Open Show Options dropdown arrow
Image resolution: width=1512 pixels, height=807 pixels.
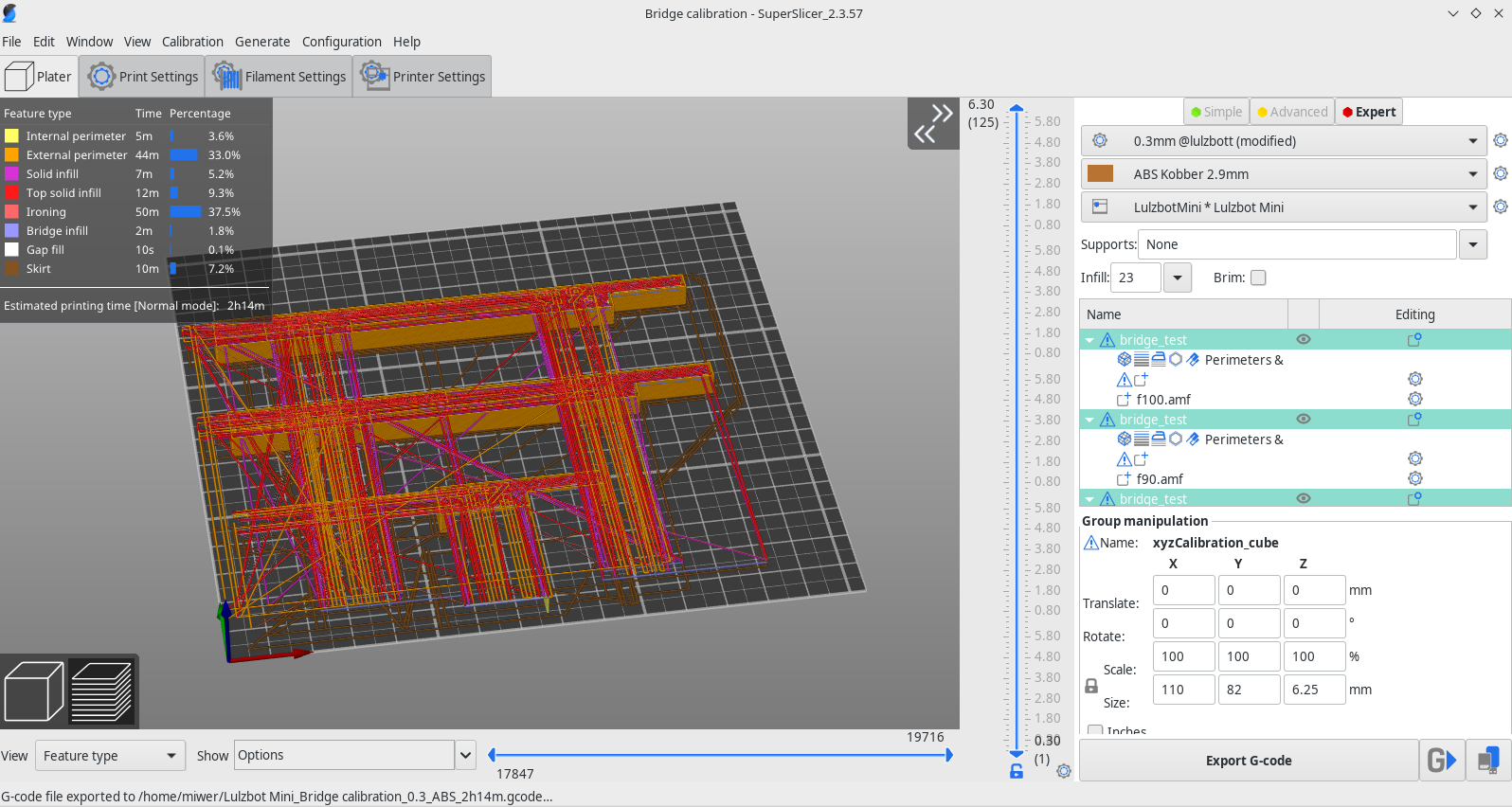tap(465, 755)
